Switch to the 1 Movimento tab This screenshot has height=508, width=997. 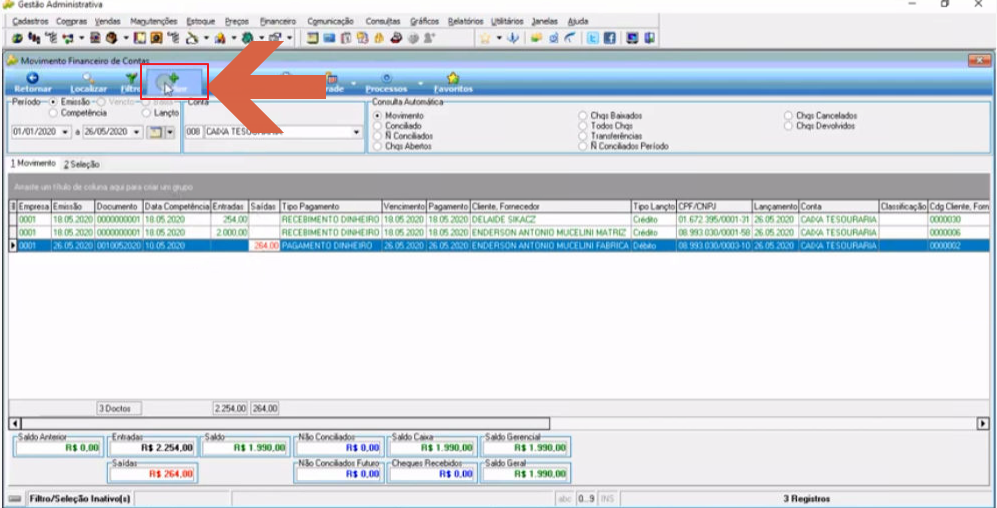click(33, 163)
